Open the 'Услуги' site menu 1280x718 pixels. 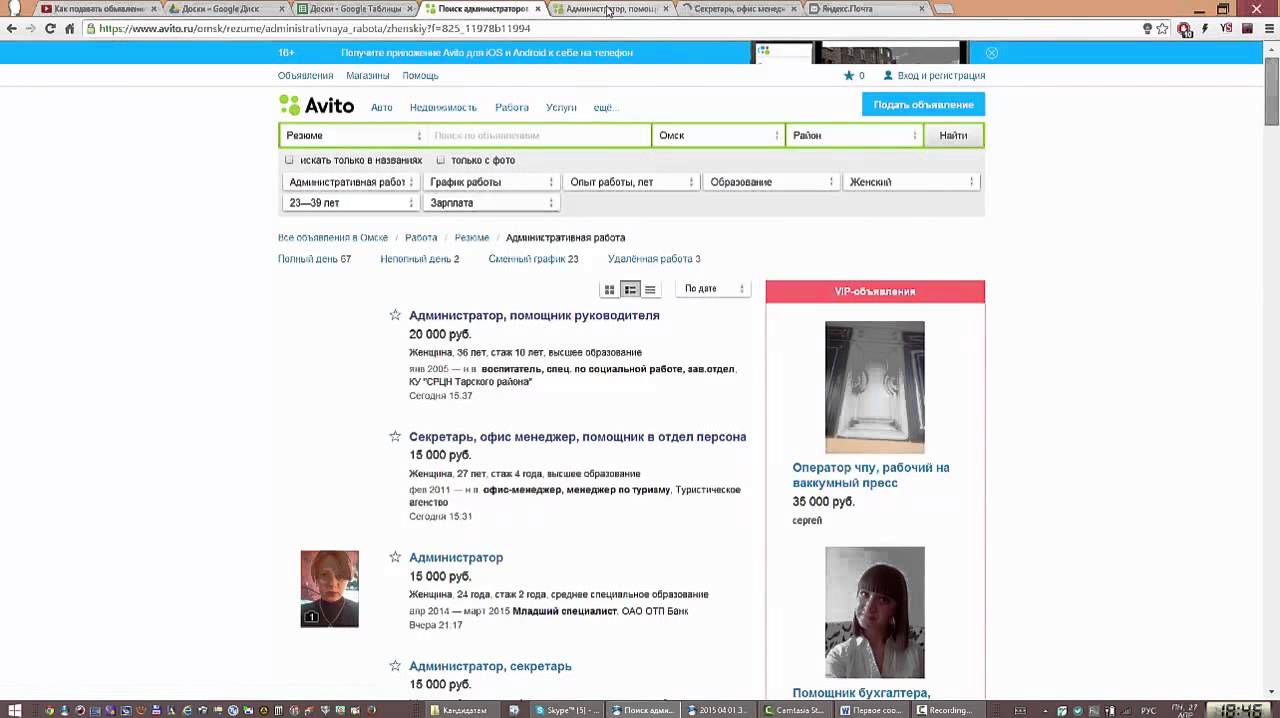[x=561, y=107]
